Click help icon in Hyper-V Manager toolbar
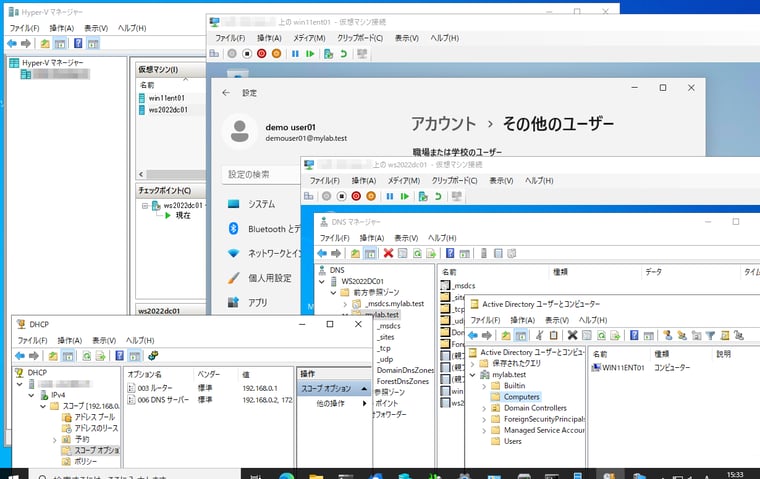 click(78, 44)
